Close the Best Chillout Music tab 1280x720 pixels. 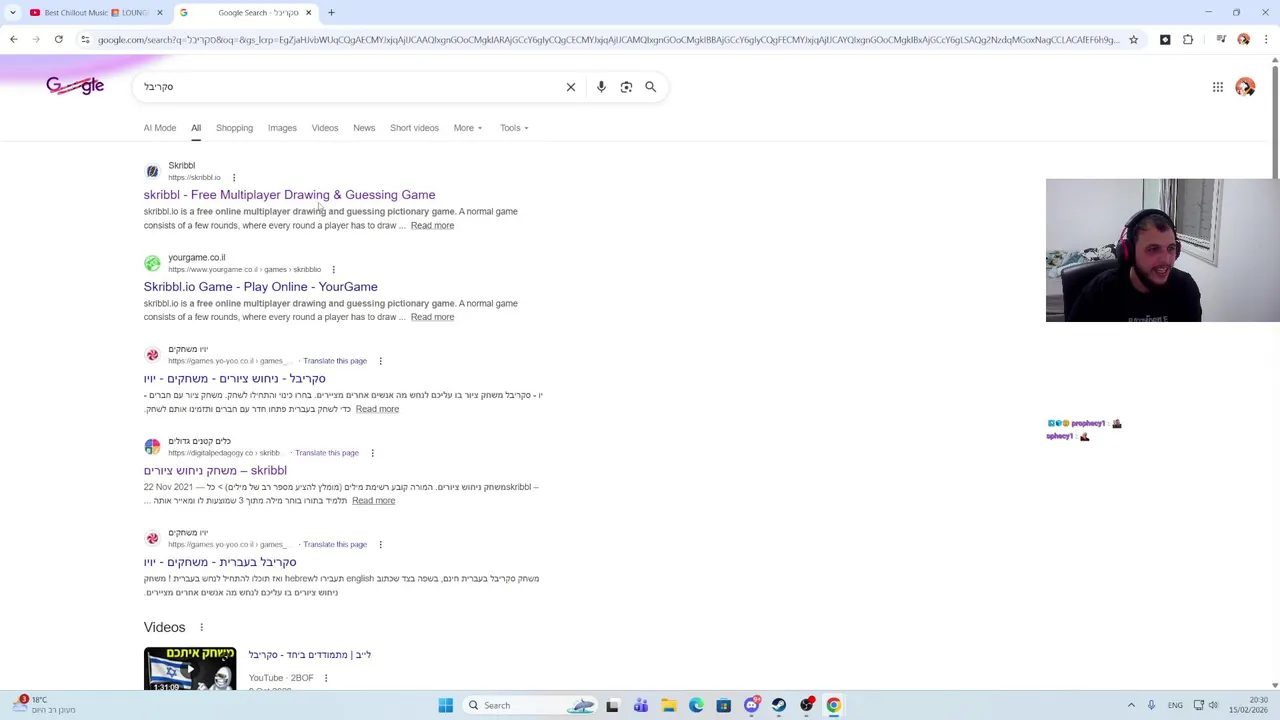pyautogui.click(x=159, y=13)
